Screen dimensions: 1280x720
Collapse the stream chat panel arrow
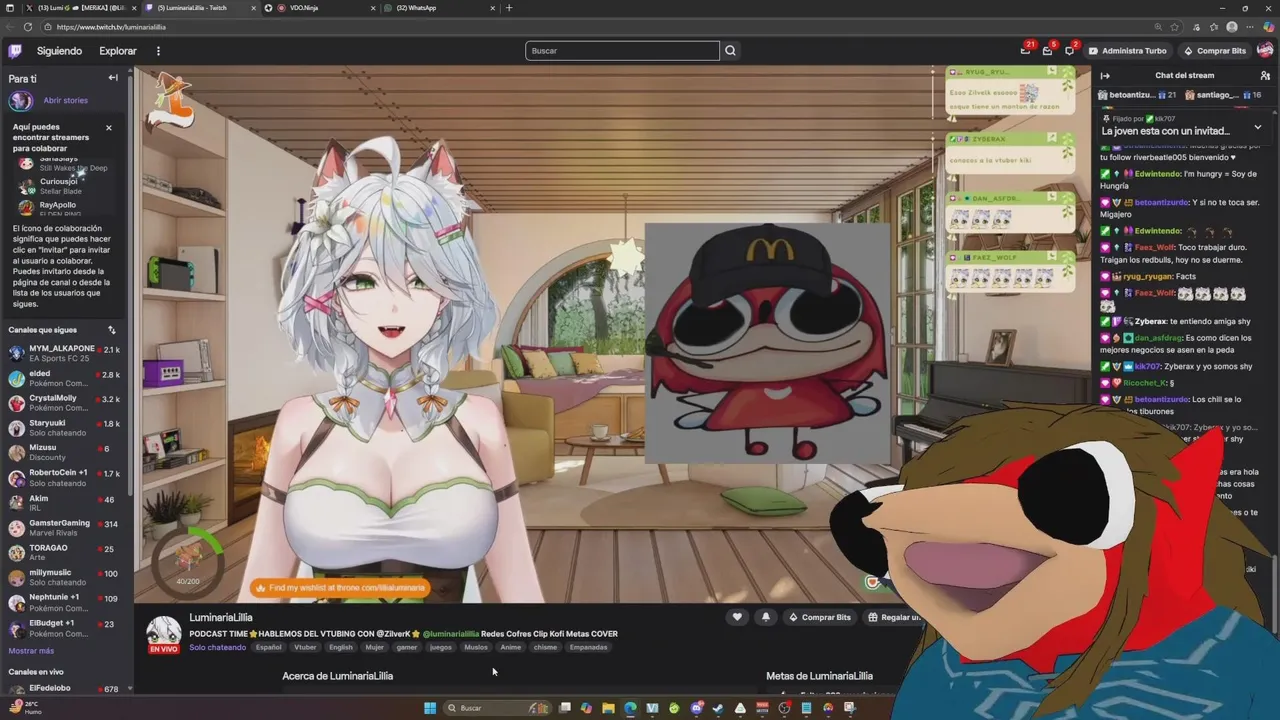[x=1105, y=76]
